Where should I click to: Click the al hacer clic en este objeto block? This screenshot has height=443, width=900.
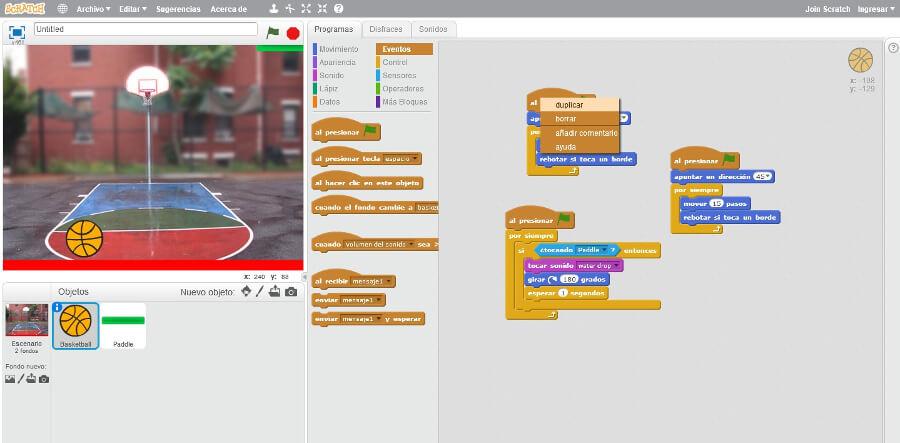point(367,183)
